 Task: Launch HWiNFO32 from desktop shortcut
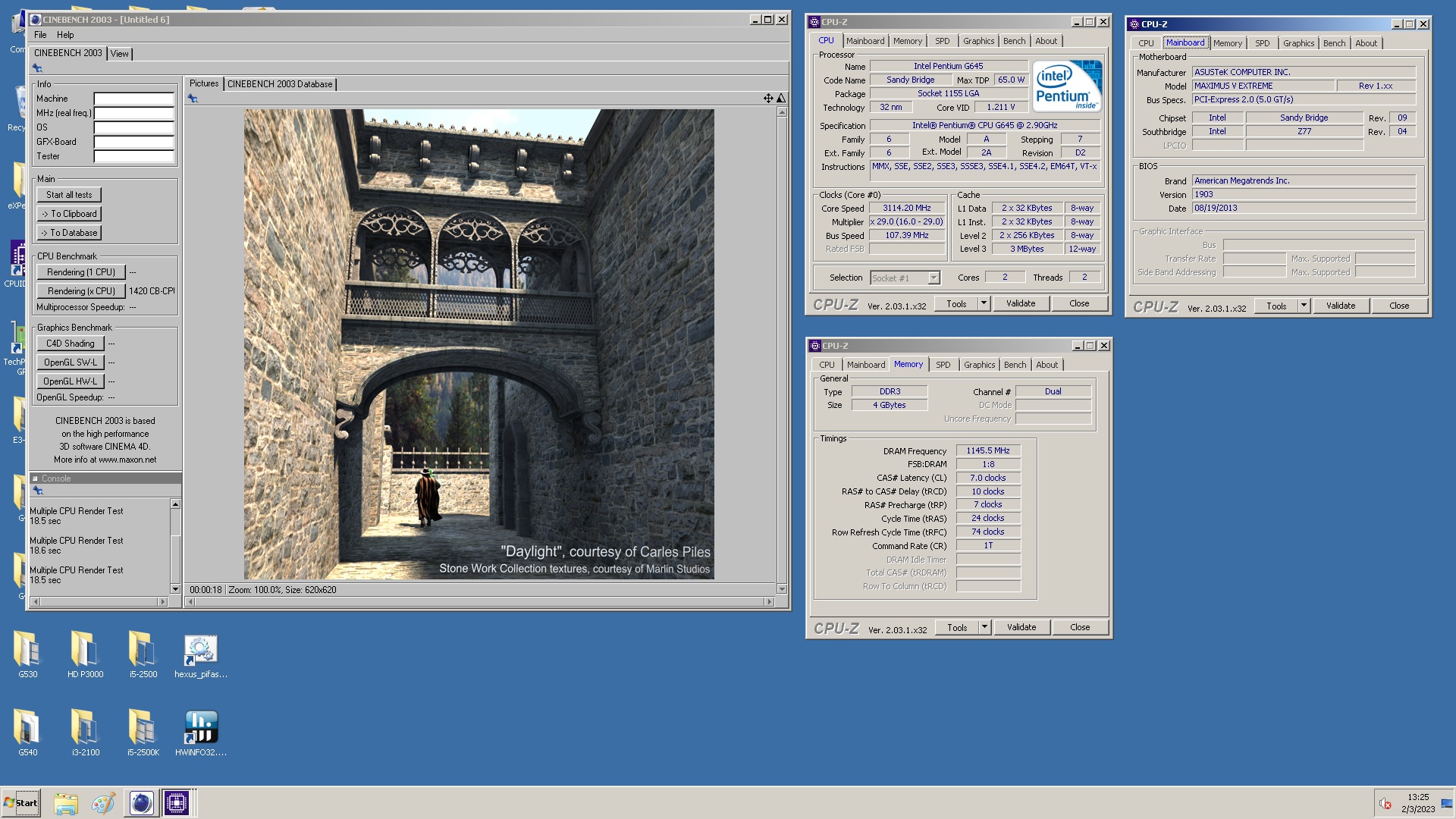[x=200, y=732]
